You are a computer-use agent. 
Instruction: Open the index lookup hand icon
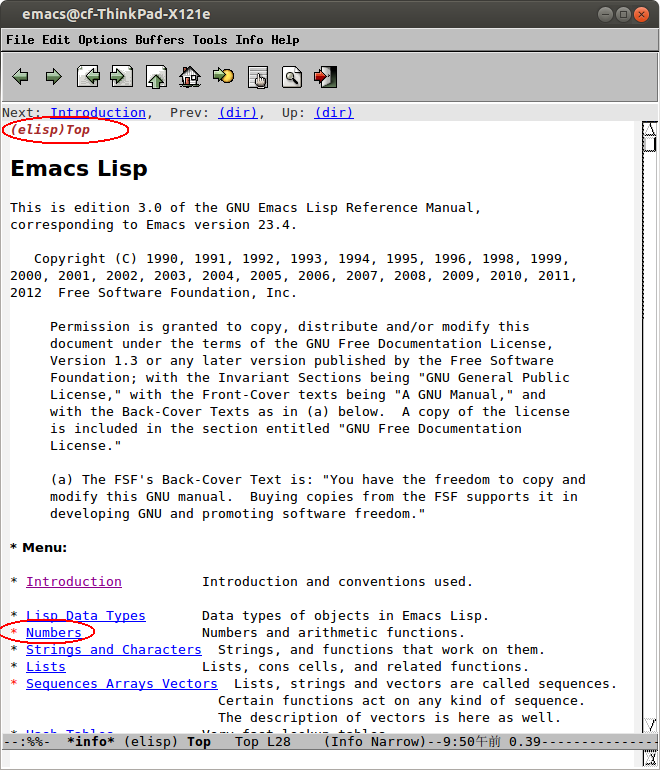coord(258,77)
